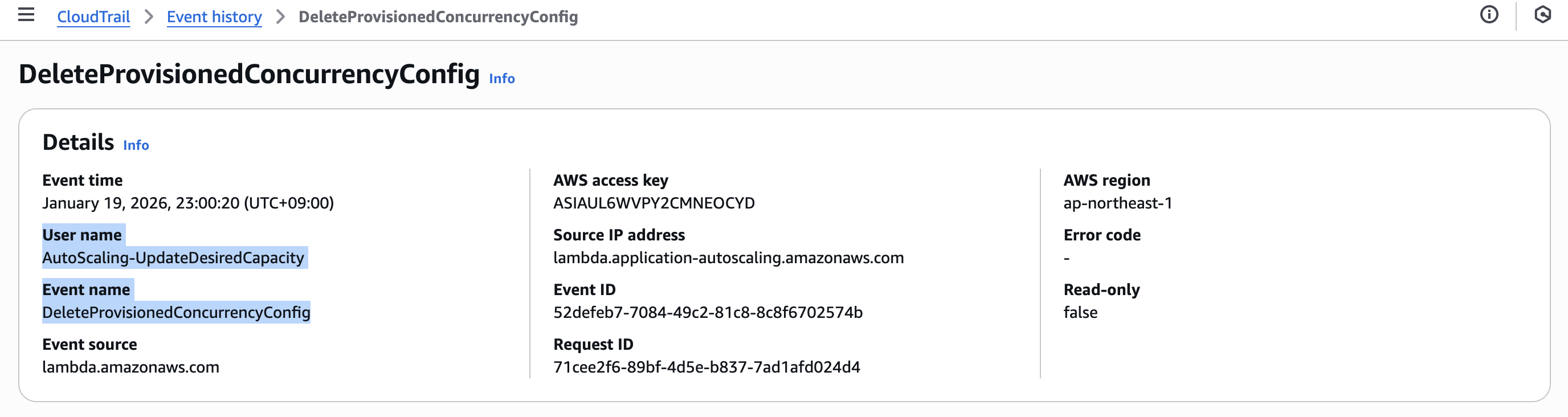Click the circled info icon in the top bar

[x=1488, y=15]
